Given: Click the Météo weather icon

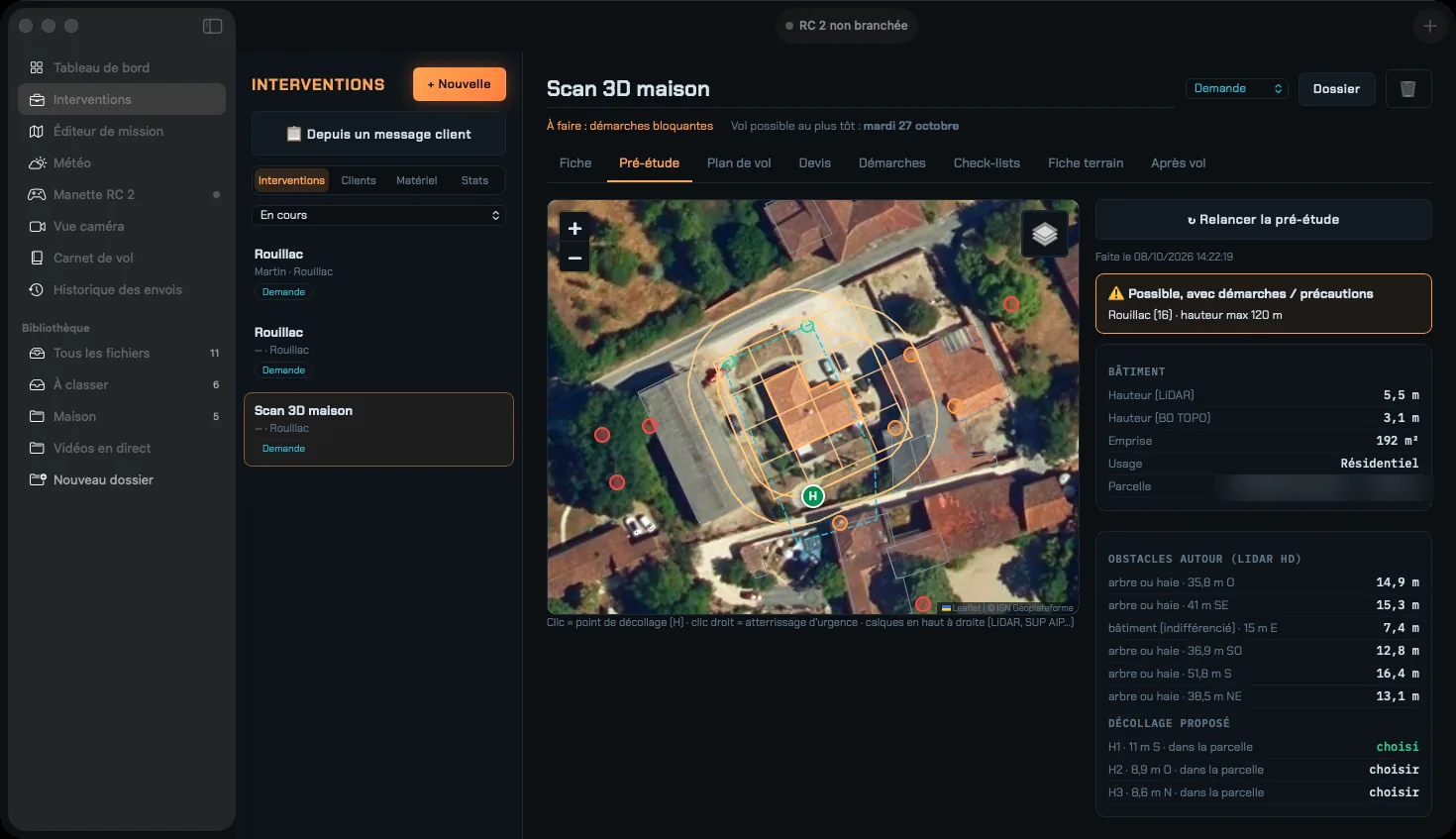Looking at the screenshot, I should (x=37, y=162).
